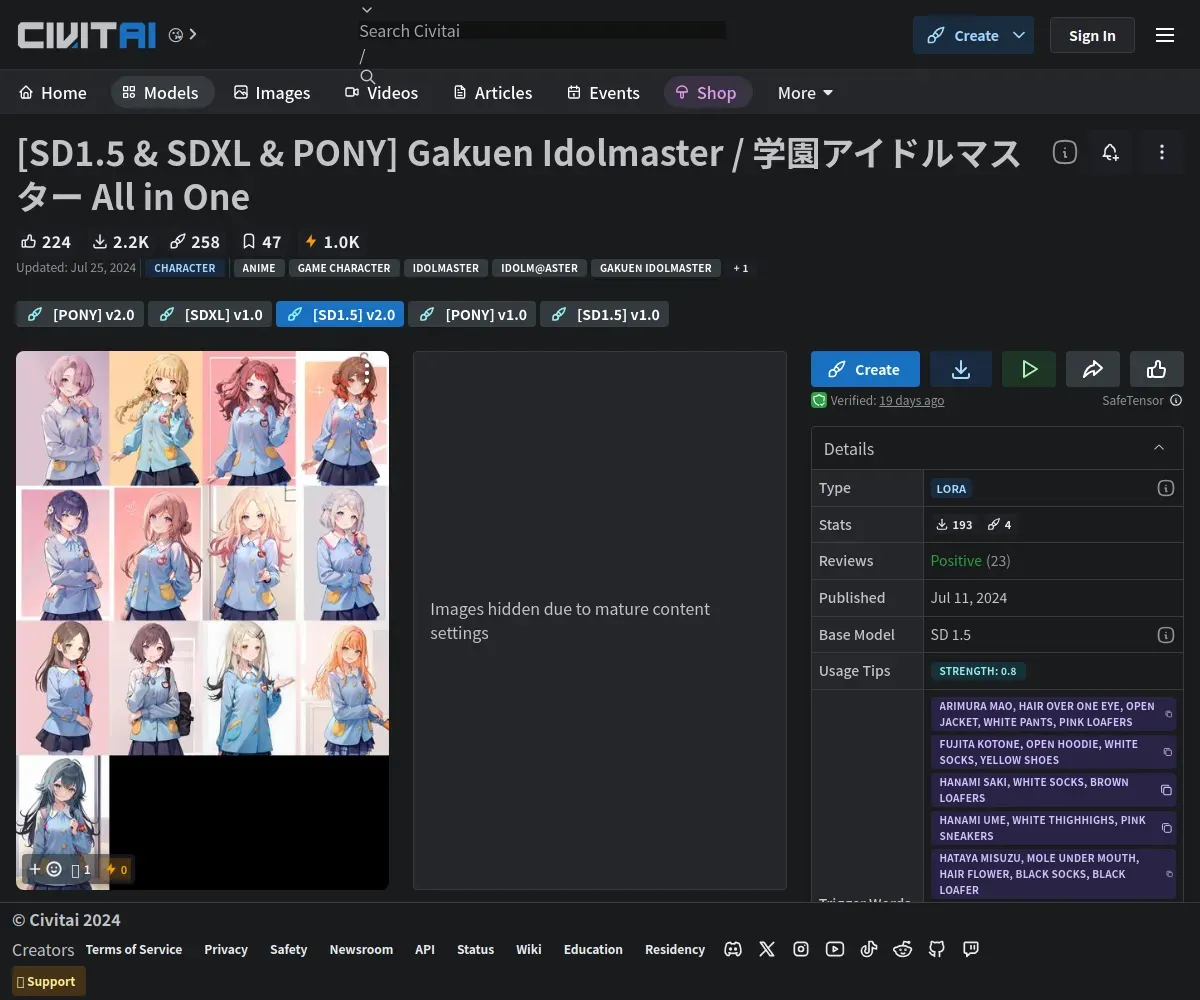Open the Terms of Service link

134,949
